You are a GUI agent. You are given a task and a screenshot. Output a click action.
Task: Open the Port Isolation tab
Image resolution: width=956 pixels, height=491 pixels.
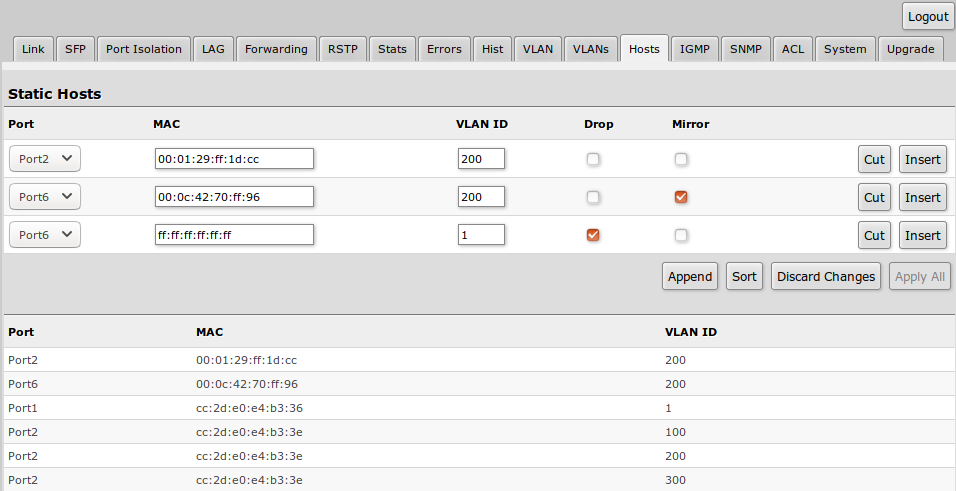[x=144, y=49]
